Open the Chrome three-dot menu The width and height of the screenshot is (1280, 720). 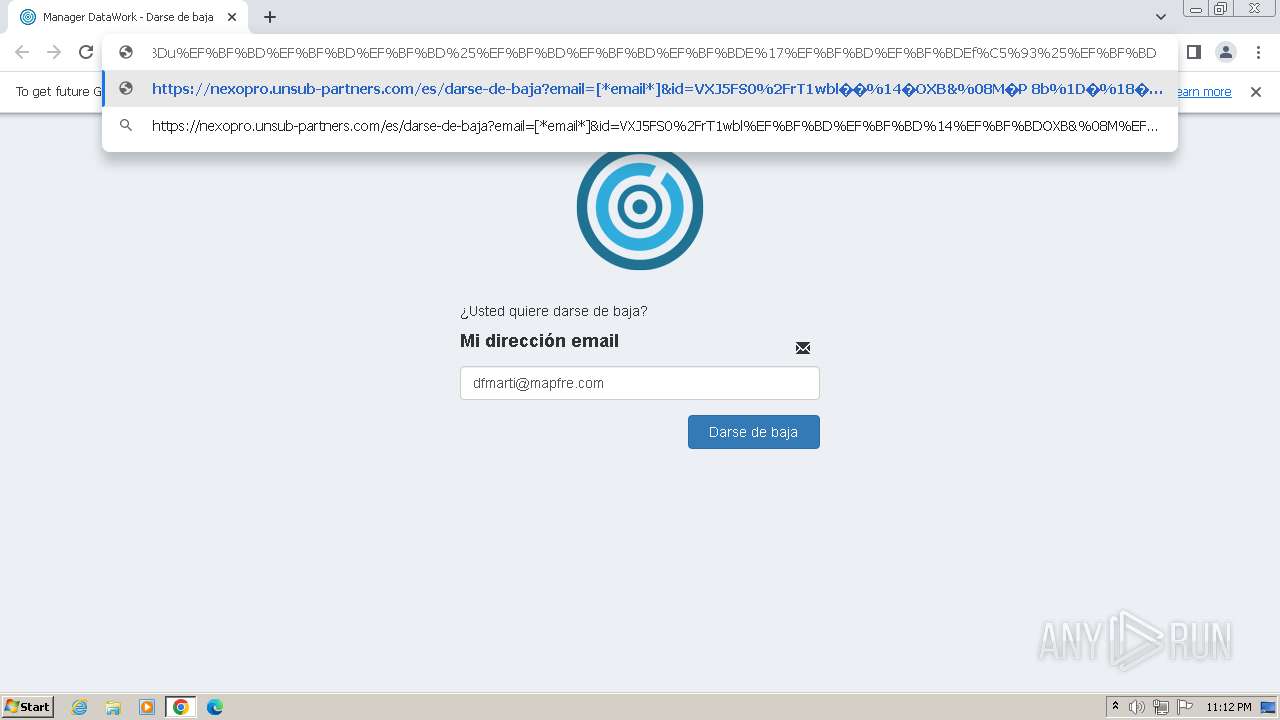1258,52
